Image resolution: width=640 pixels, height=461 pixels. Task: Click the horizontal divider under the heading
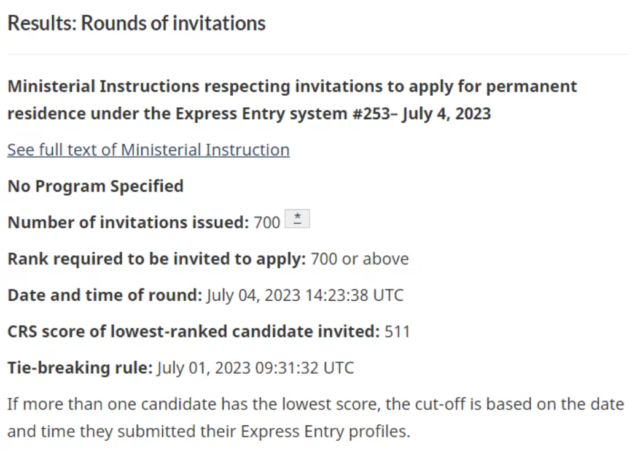tap(320, 54)
